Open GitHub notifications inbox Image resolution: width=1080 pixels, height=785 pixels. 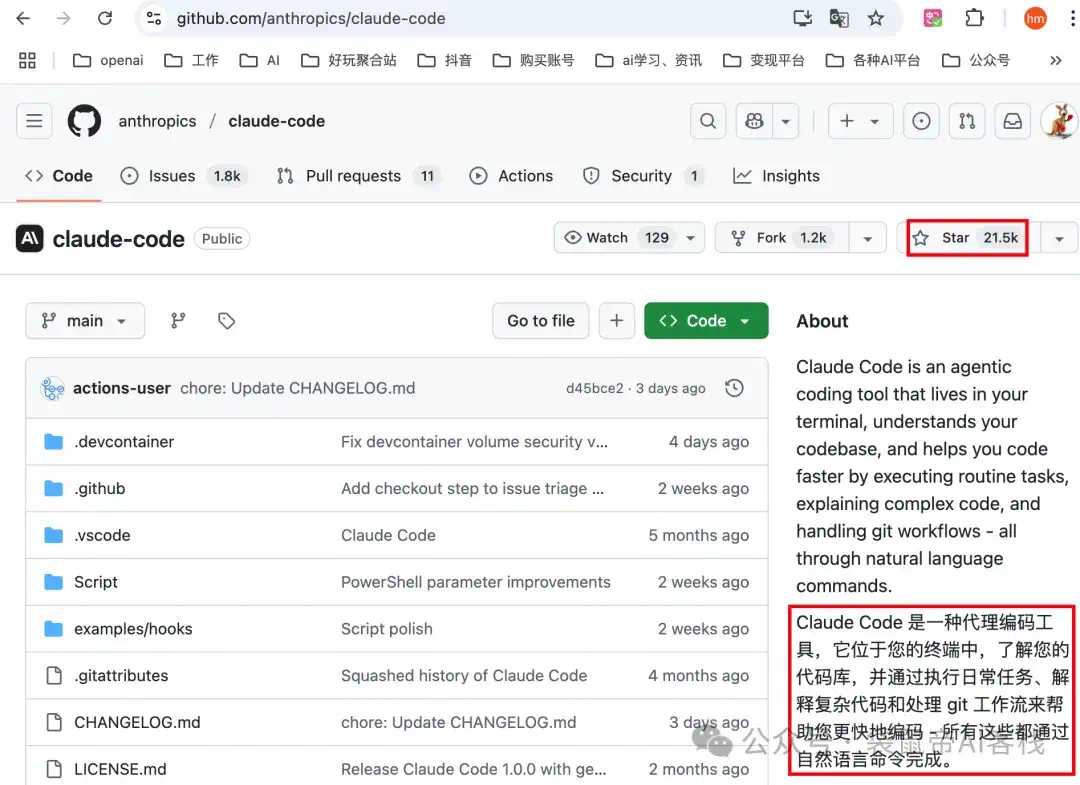click(1012, 121)
